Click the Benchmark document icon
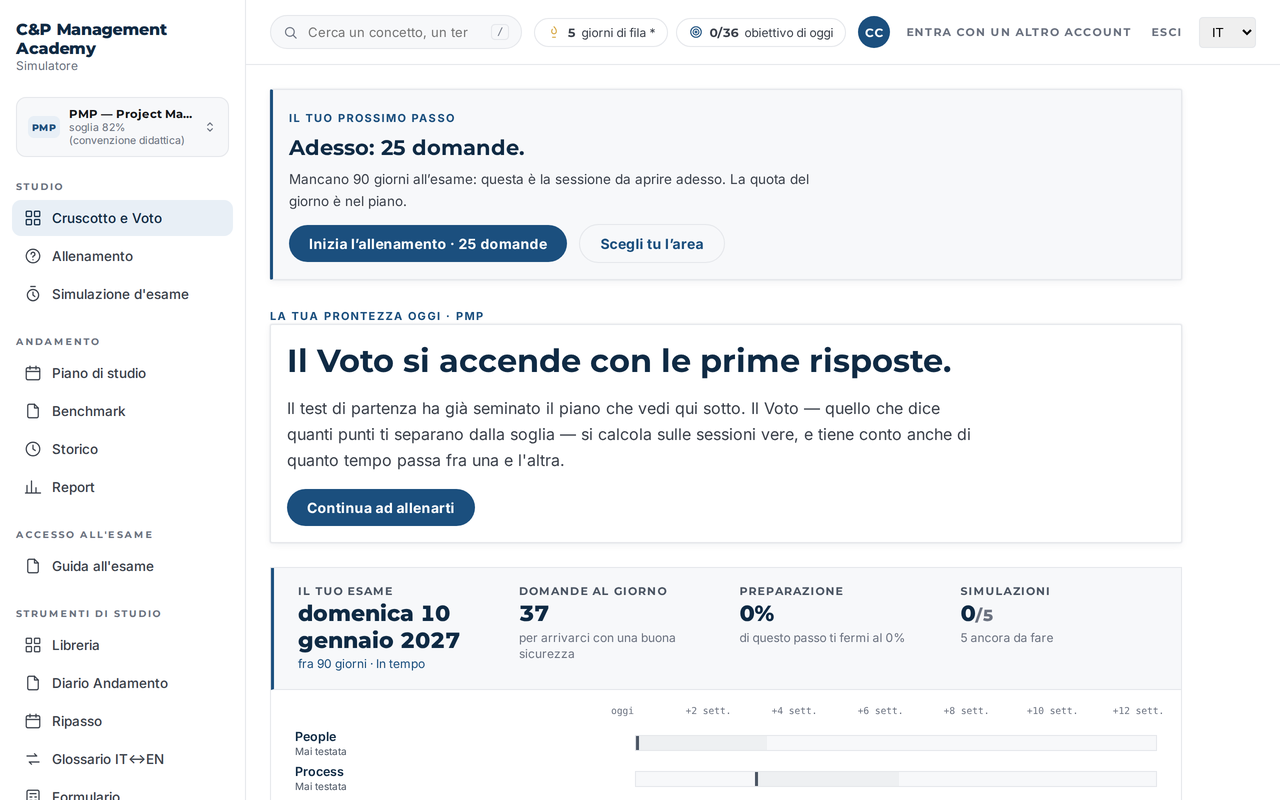 coord(33,411)
